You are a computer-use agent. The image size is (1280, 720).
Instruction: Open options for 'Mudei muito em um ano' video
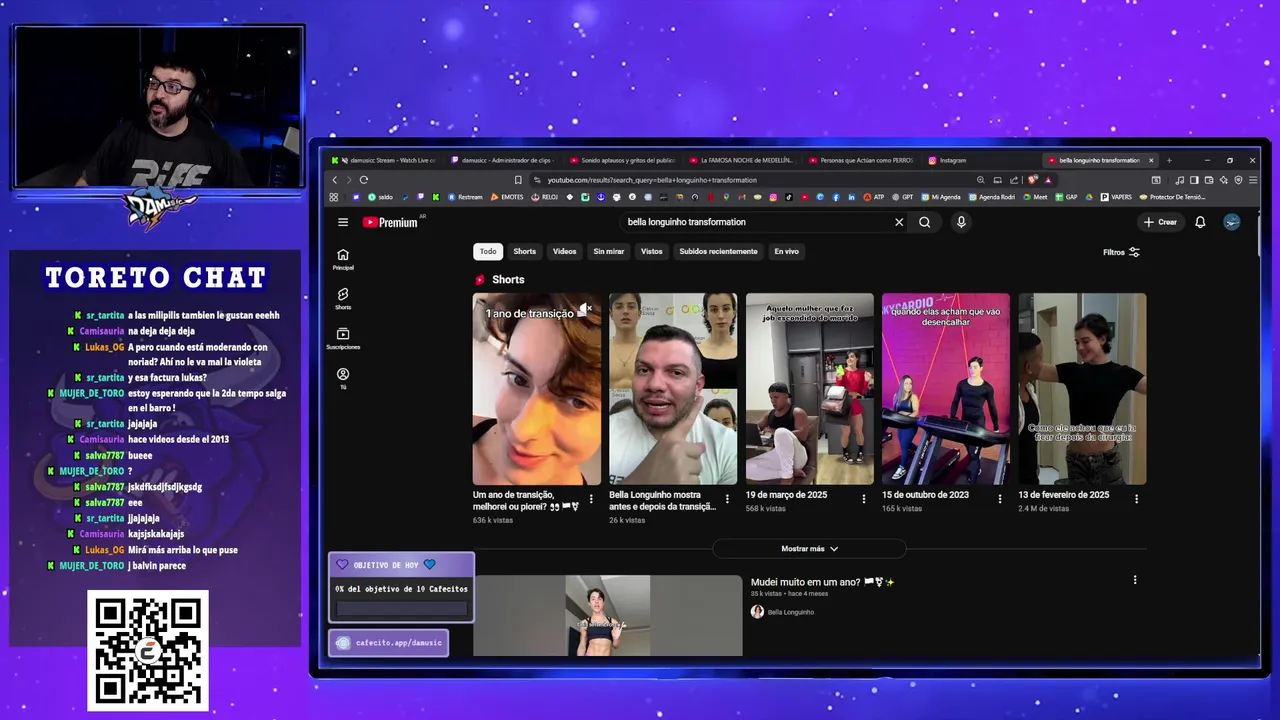click(x=1135, y=580)
